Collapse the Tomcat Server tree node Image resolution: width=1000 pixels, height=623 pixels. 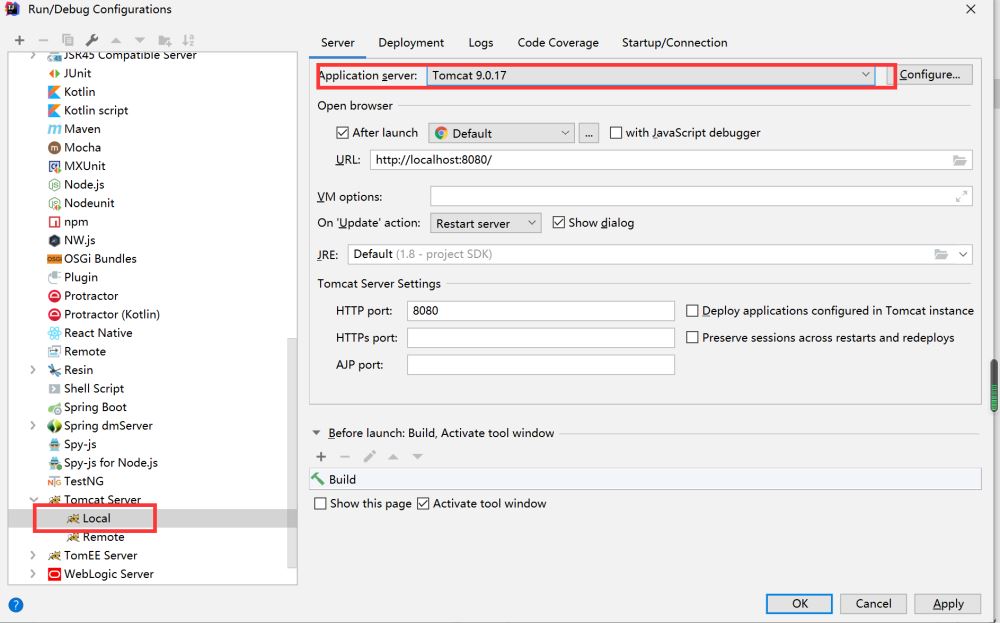click(x=34, y=500)
